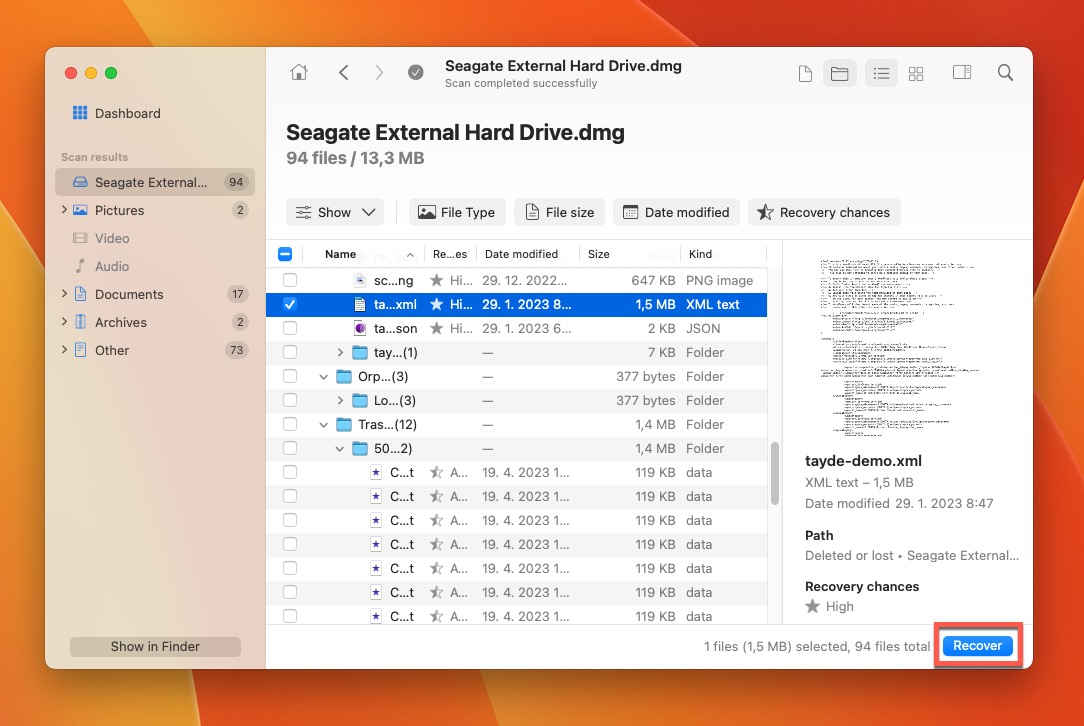The width and height of the screenshot is (1084, 726).
Task: Navigate forward with the right arrow
Action: point(379,73)
